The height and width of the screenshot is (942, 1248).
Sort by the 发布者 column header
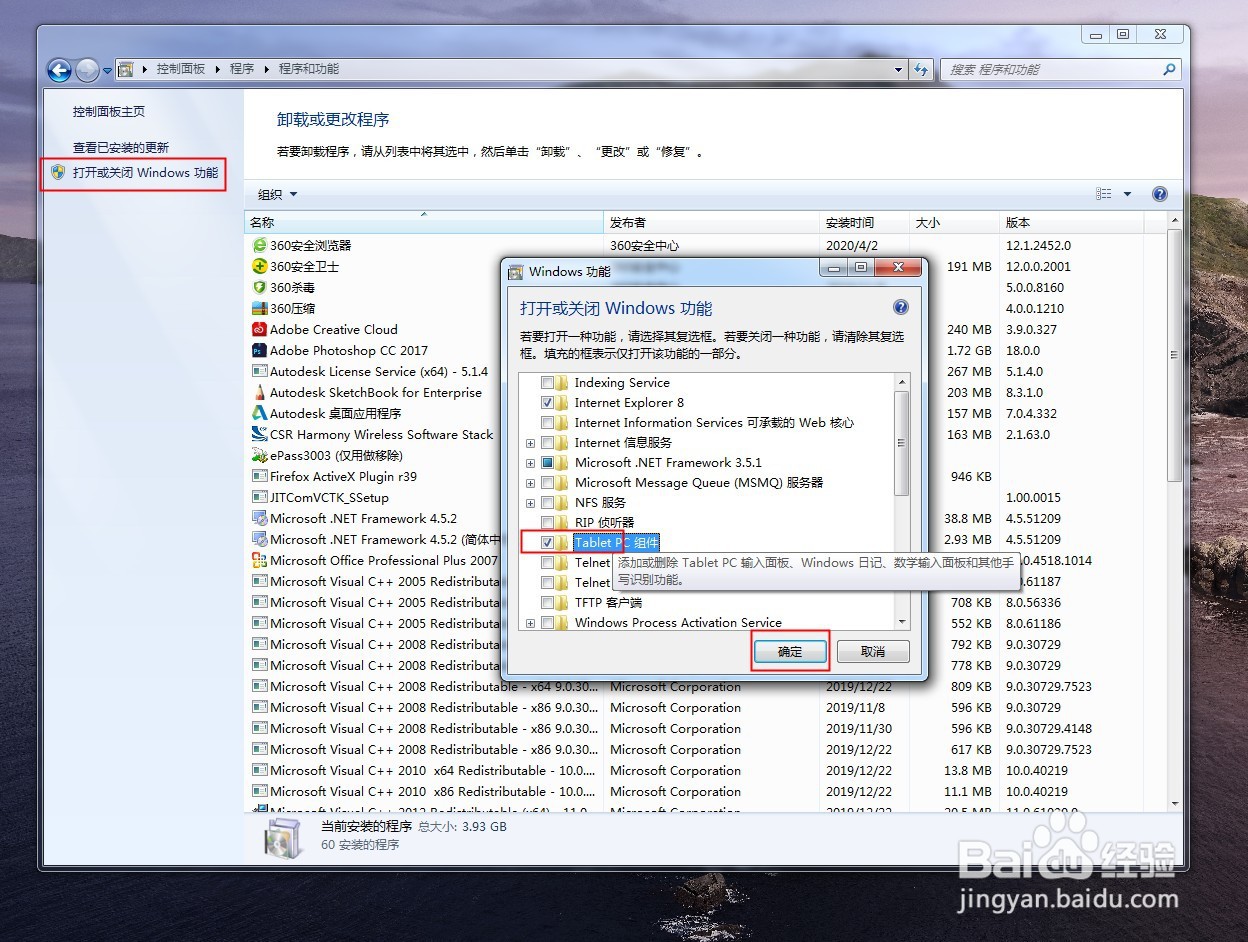(x=712, y=222)
